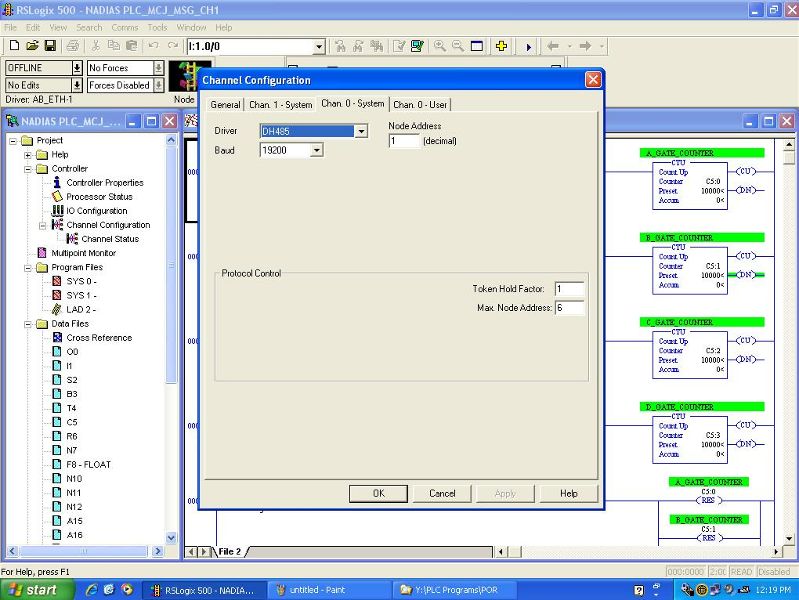Open the PLC Programs folder taskbar item

455,590
